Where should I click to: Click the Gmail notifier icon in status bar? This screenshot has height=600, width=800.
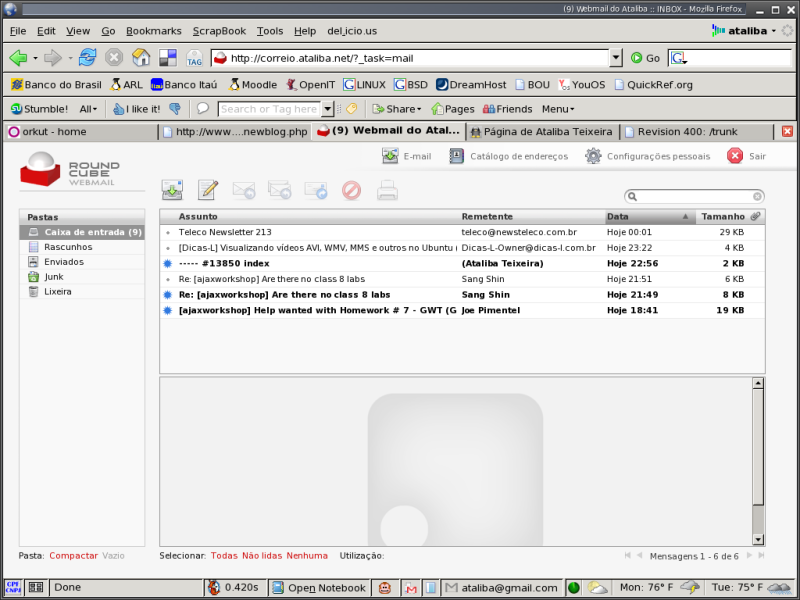click(x=410, y=588)
